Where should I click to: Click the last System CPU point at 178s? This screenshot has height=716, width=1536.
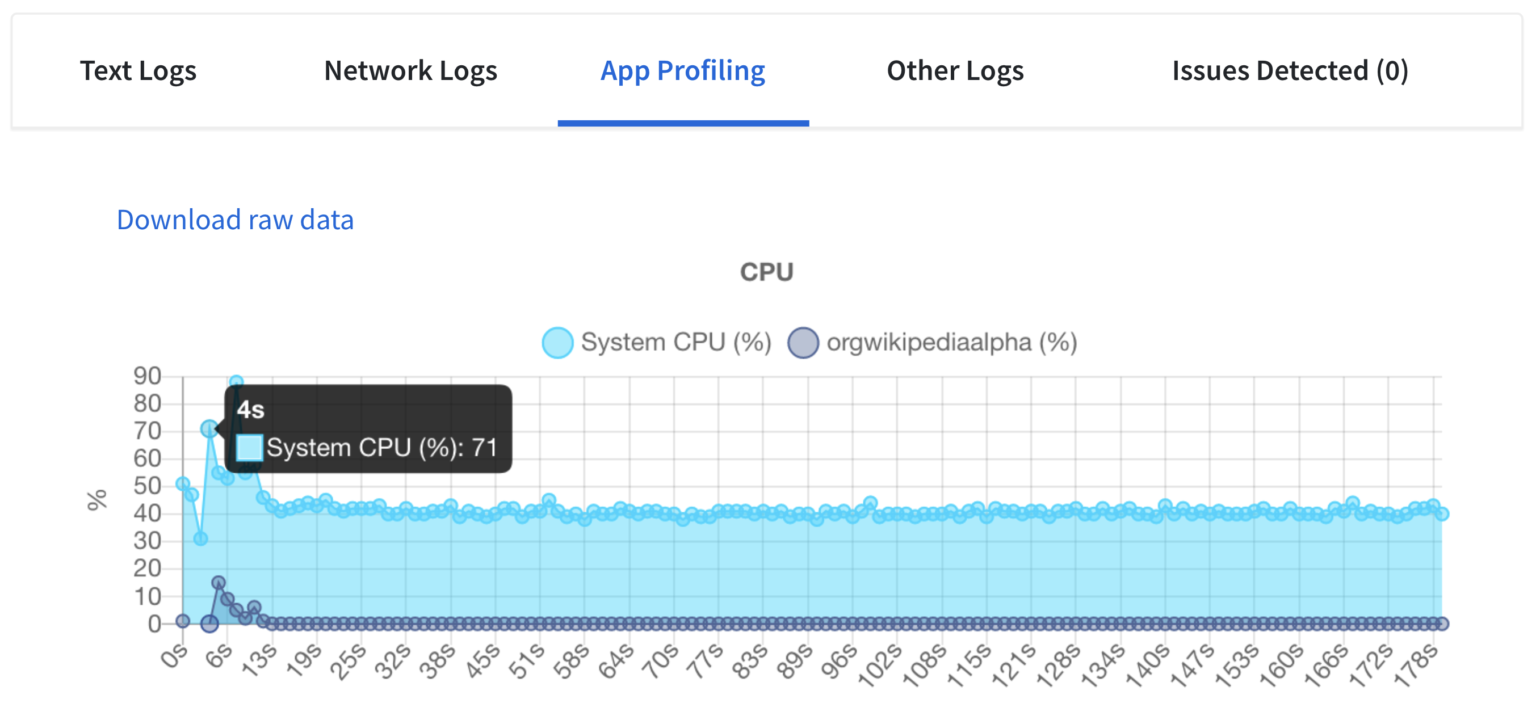(1442, 513)
